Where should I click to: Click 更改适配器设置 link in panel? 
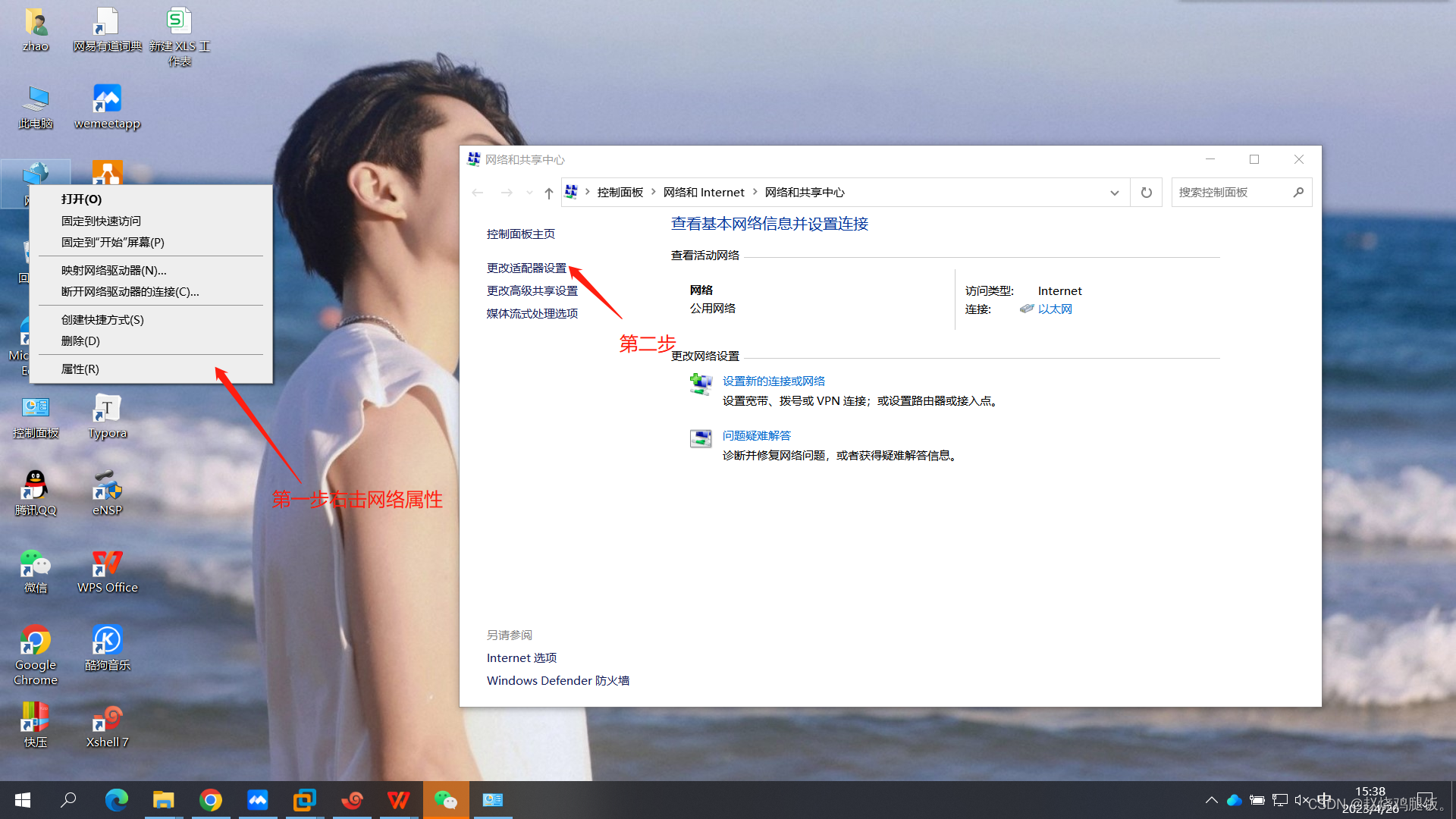(x=527, y=267)
